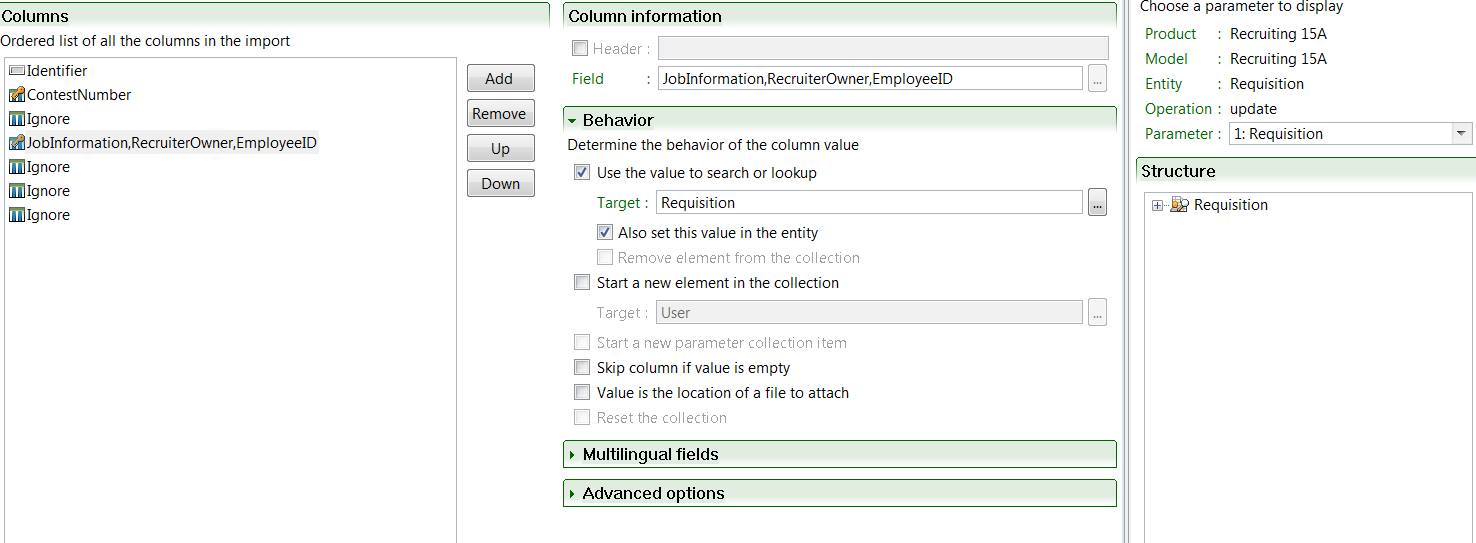Expand the Requisition tree node
The image size is (1476, 543).
tap(1158, 205)
